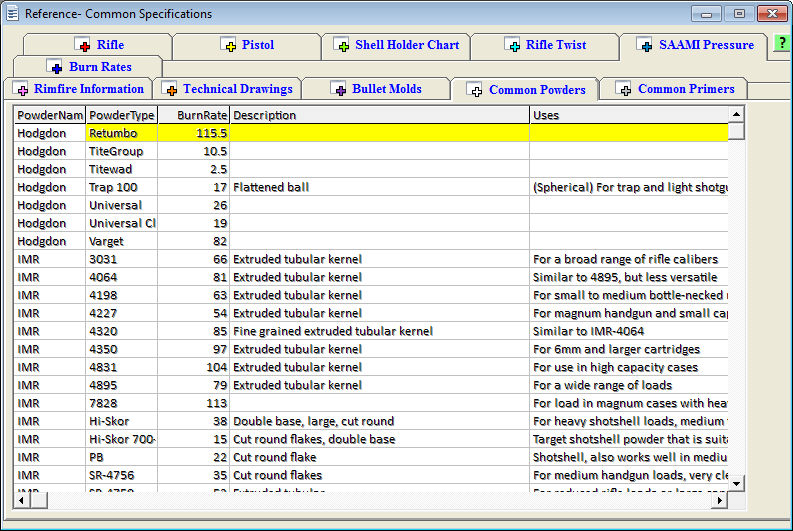Click the 7828 powder type cell
The height and width of the screenshot is (531, 793).
point(122,403)
